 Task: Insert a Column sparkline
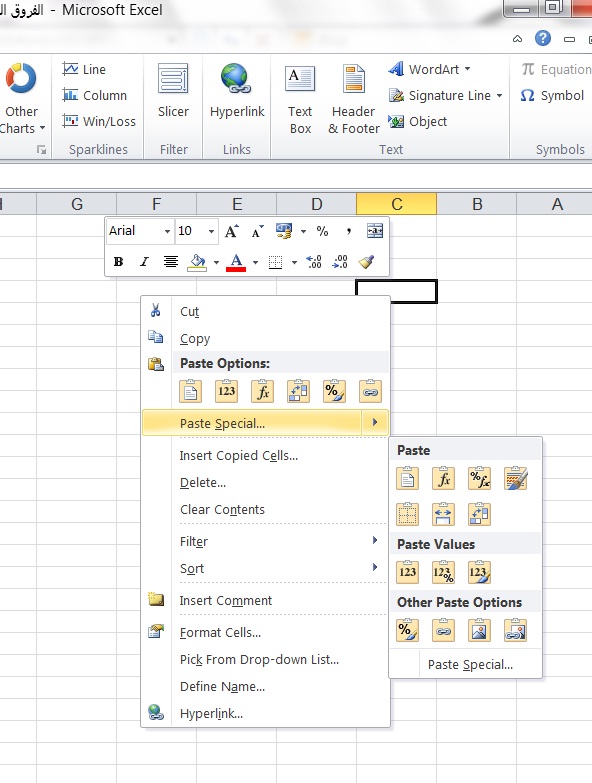(x=94, y=95)
